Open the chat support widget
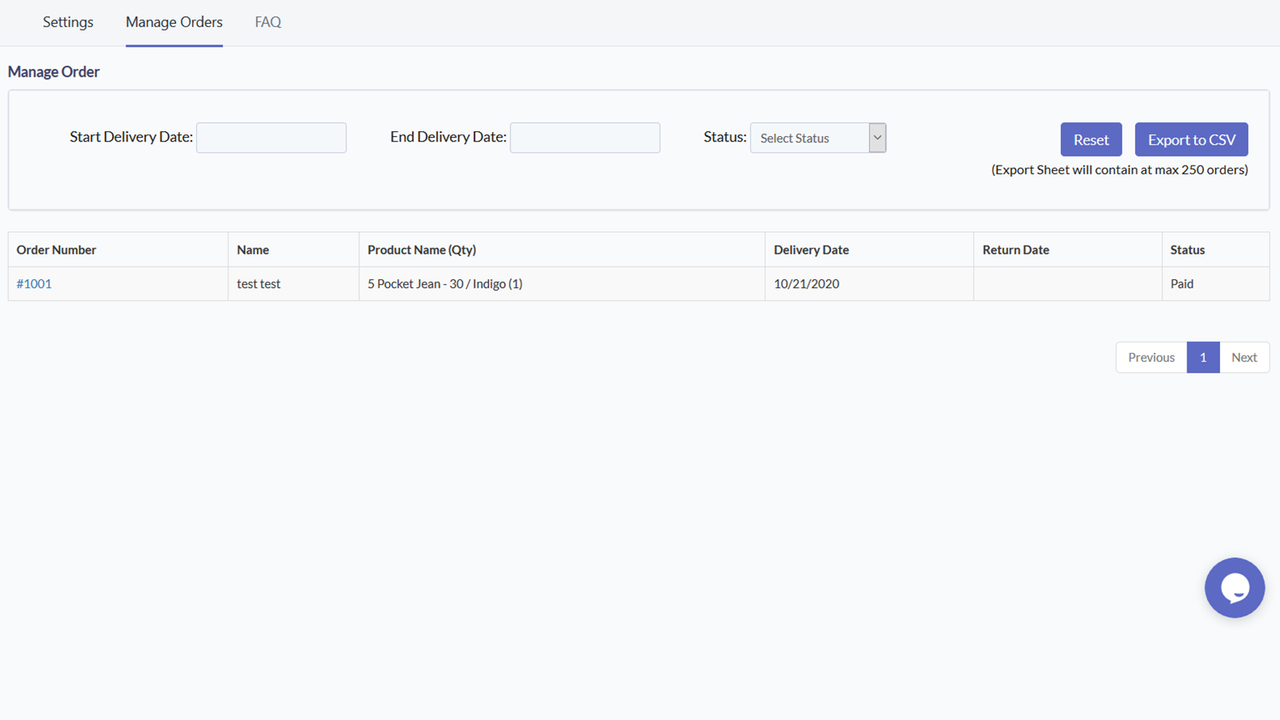The width and height of the screenshot is (1280, 720). point(1234,587)
